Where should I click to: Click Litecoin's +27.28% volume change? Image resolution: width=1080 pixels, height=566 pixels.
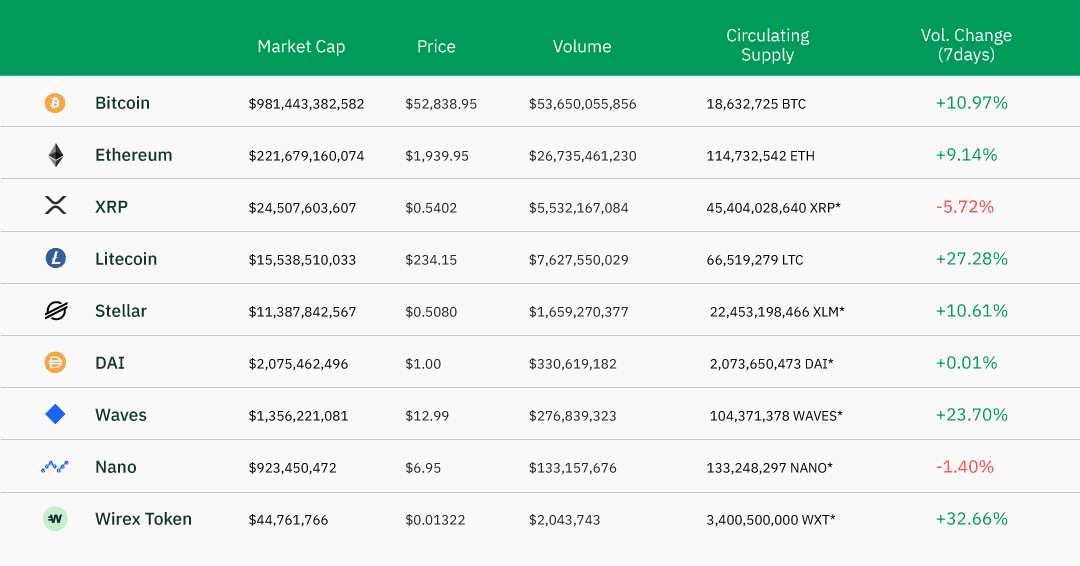(x=971, y=259)
